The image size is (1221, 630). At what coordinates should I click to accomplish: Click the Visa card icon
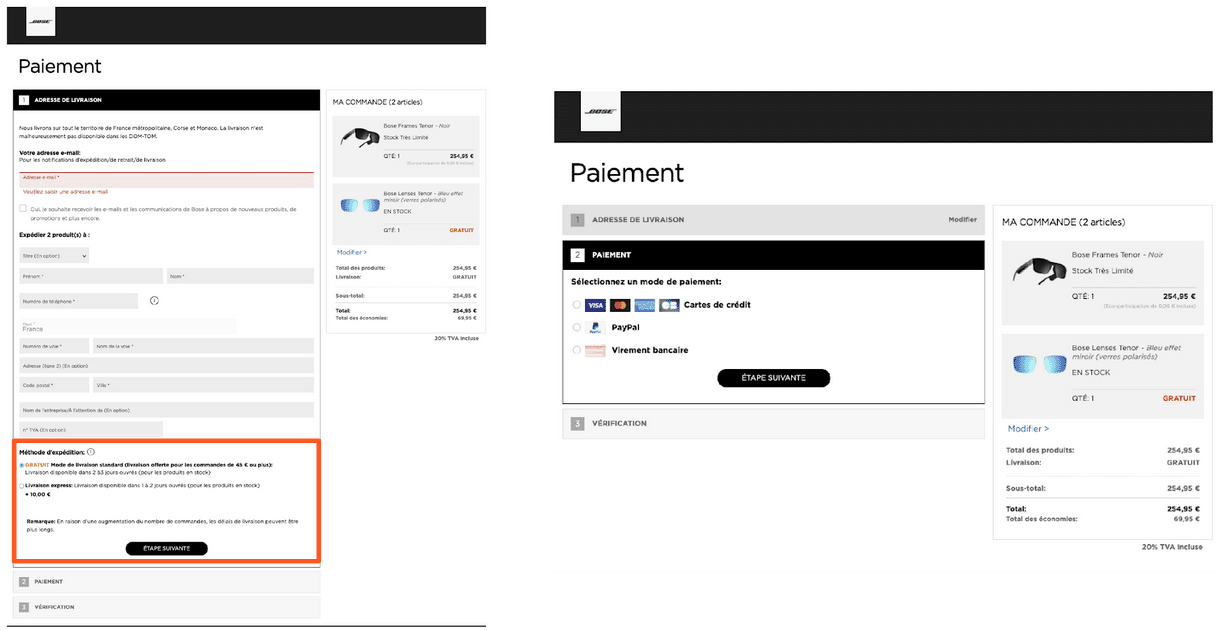tap(595, 305)
